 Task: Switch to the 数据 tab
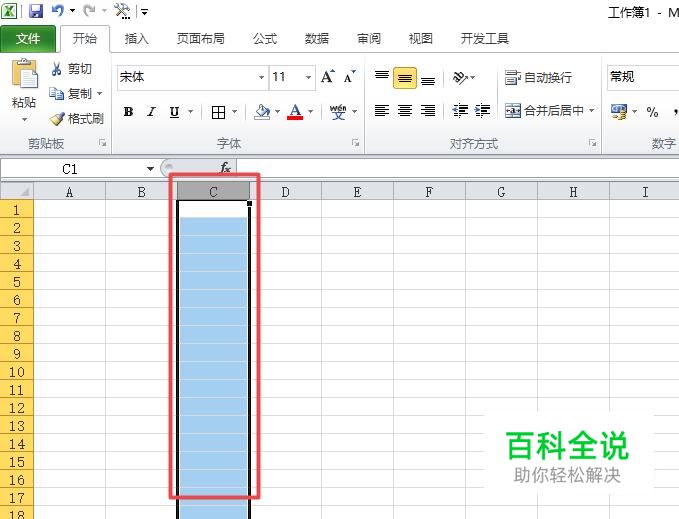click(317, 39)
